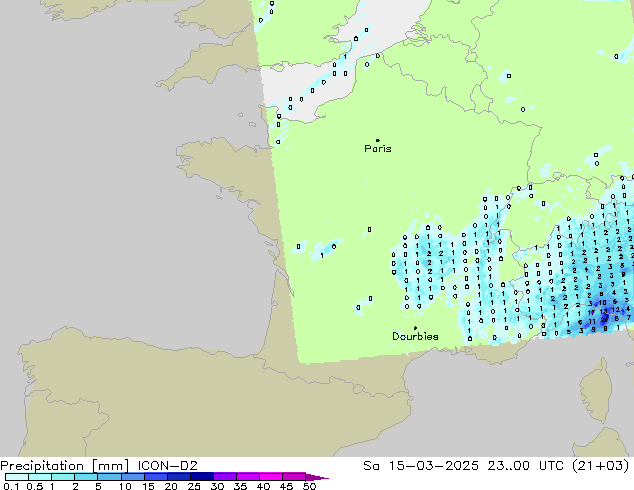This screenshot has width=634, height=490.
Task: Select the 0.5–1 mm legend color swatch
Action: [40, 477]
